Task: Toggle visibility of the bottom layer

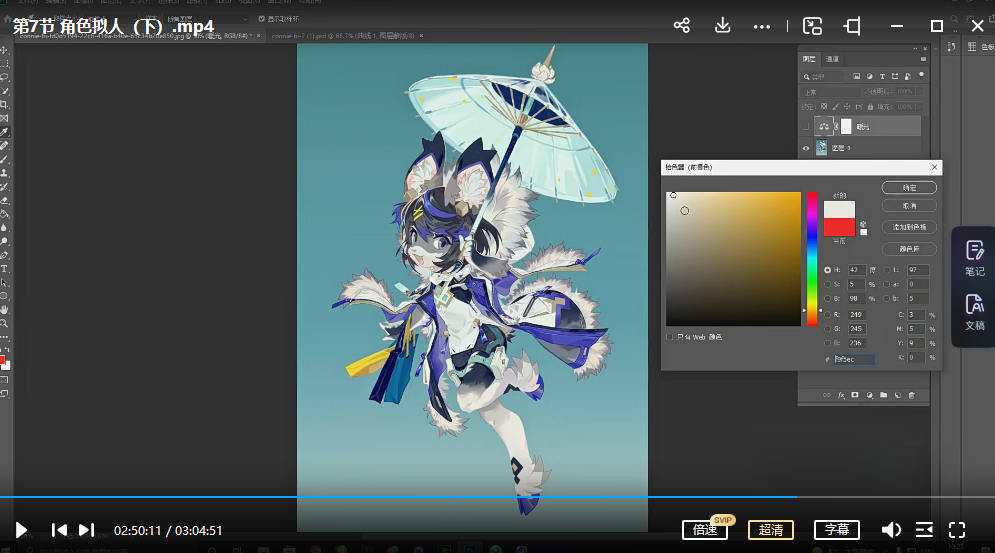Action: (x=806, y=148)
